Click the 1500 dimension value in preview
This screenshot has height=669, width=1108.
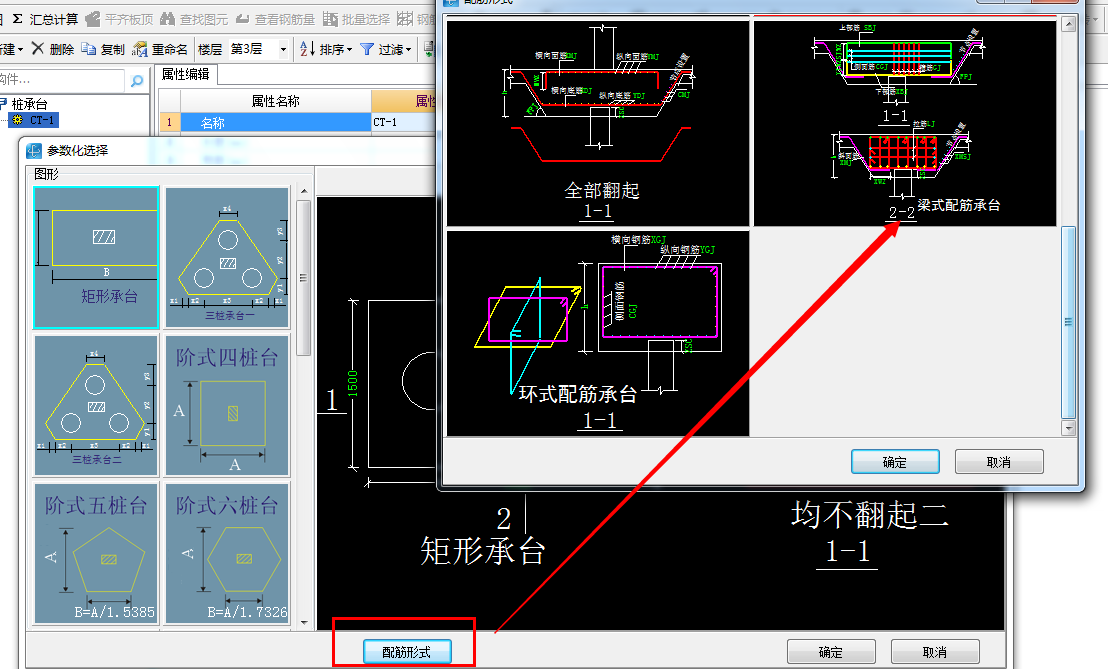(353, 384)
